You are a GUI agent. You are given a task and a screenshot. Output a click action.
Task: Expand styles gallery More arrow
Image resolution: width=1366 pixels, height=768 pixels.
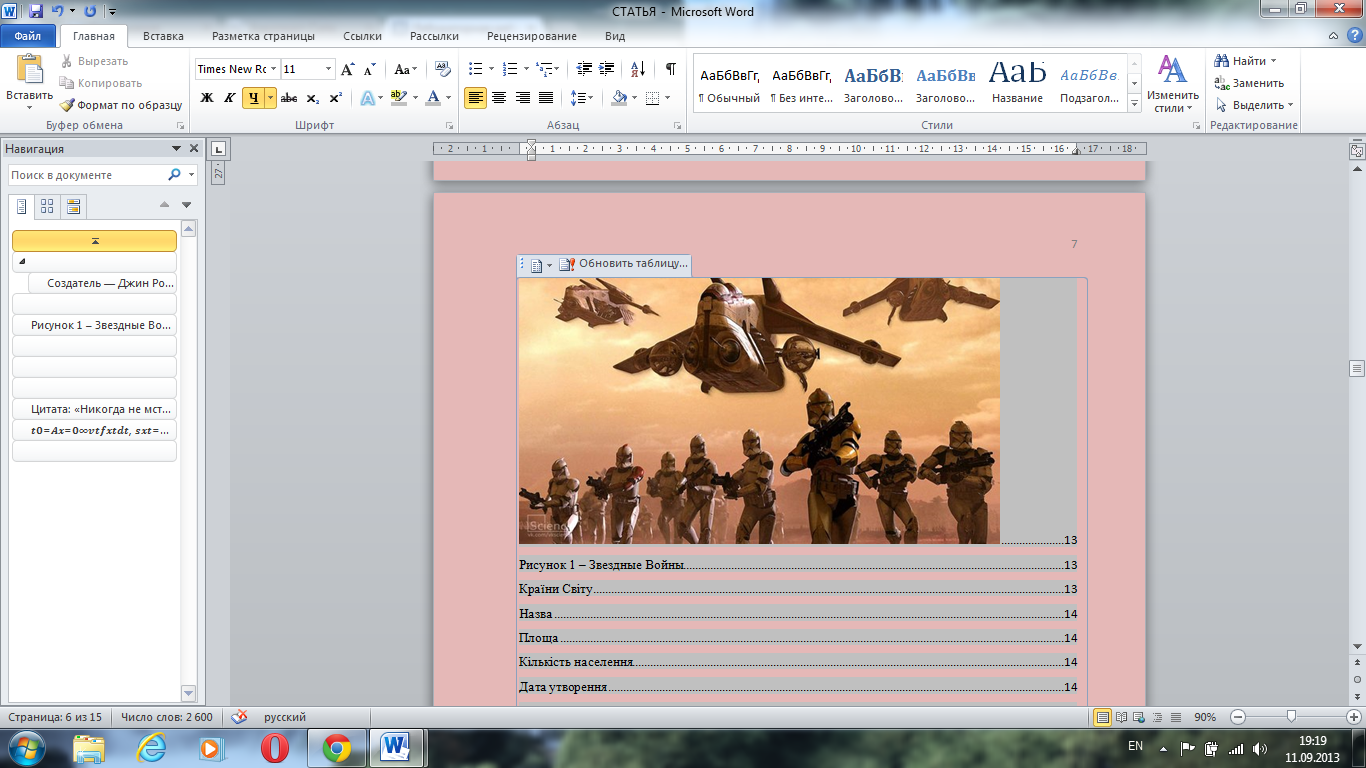[x=1134, y=103]
